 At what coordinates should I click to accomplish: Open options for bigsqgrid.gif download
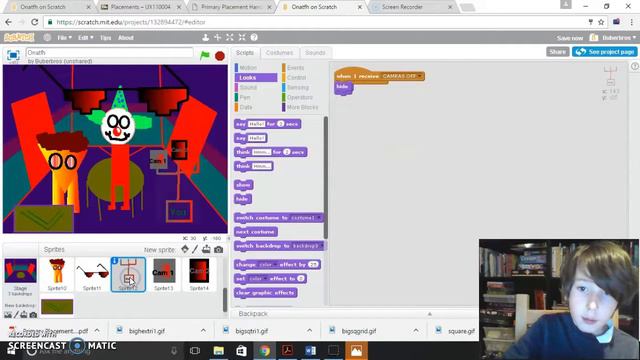416,331
